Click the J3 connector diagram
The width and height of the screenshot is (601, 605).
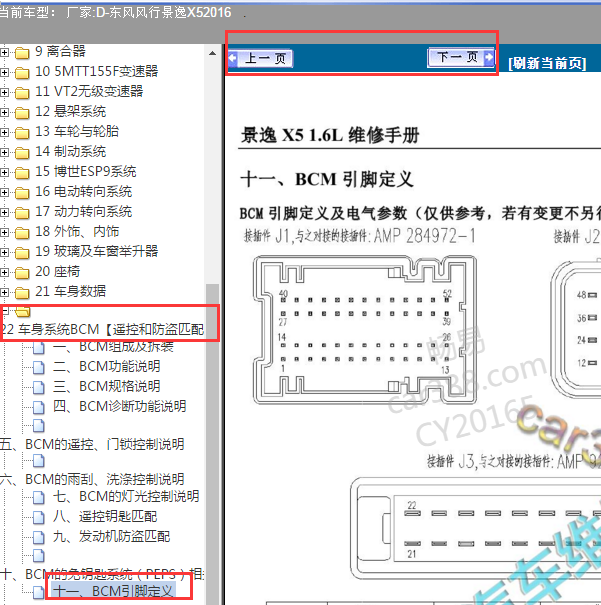(x=475, y=529)
